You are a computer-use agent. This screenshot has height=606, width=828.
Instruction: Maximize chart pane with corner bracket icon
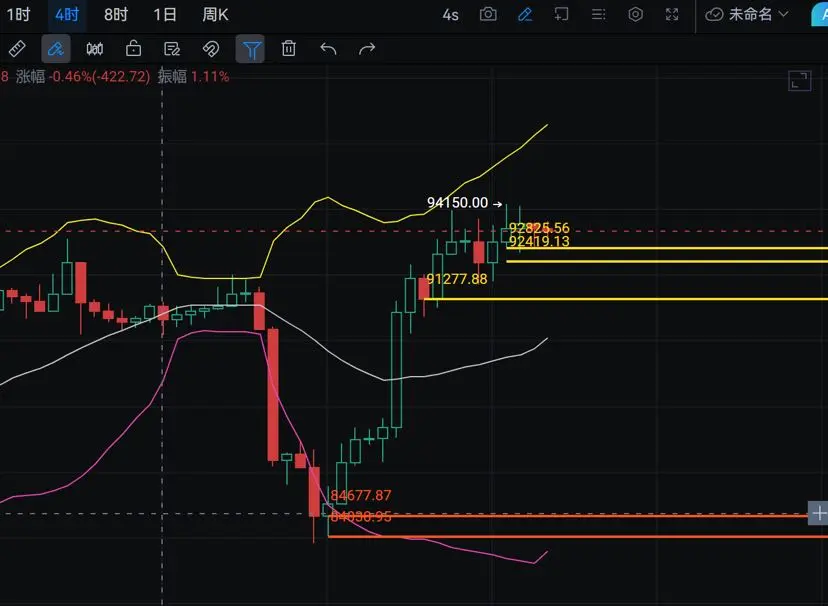point(799,81)
